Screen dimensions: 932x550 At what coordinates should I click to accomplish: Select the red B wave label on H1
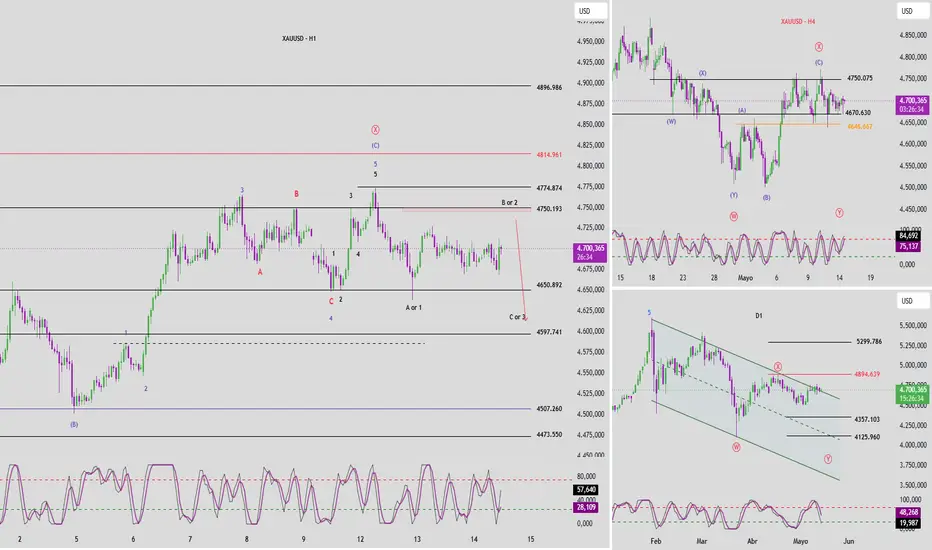tap(296, 194)
